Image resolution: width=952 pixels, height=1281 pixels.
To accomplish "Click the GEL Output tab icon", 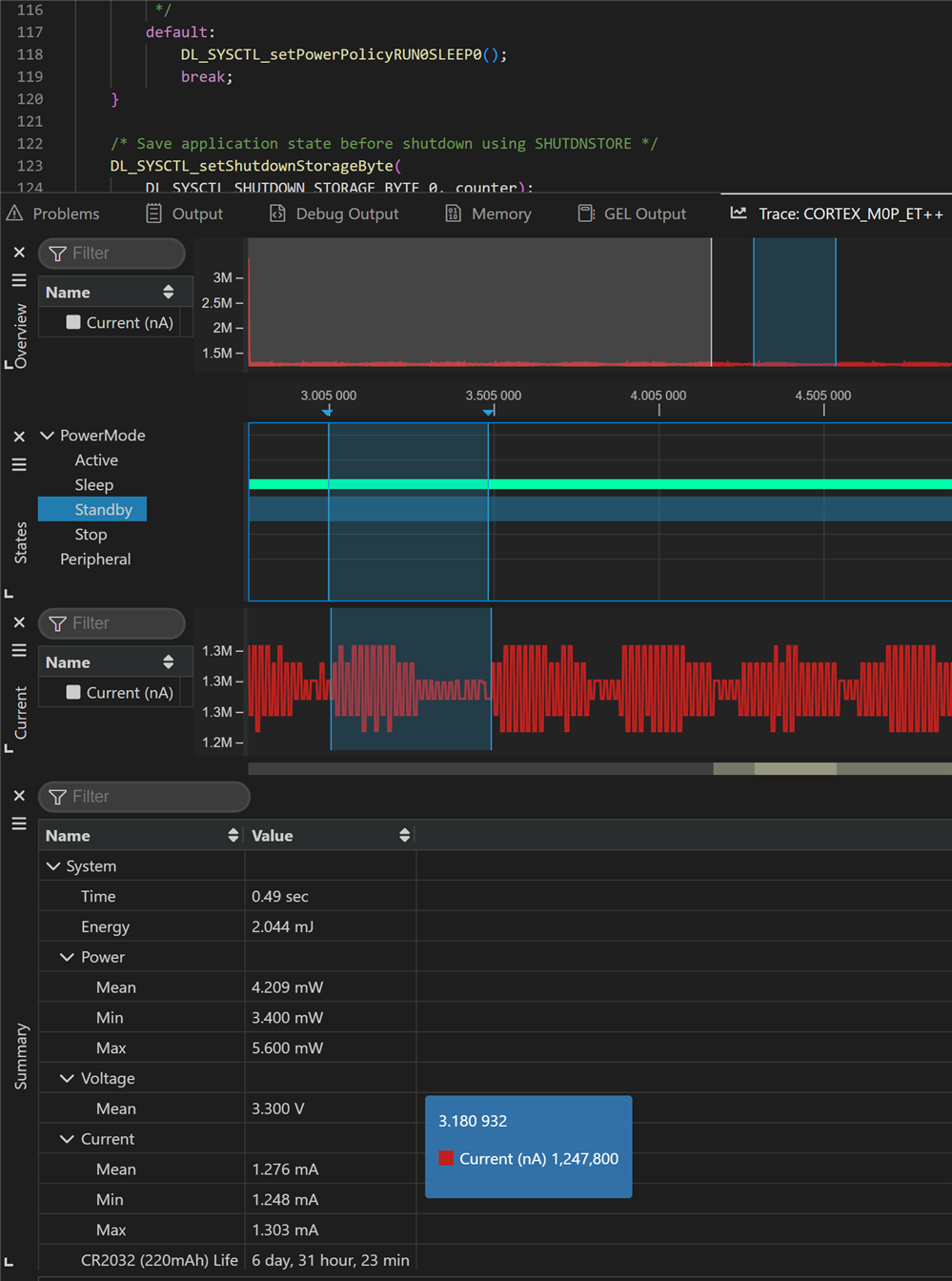I will point(586,213).
